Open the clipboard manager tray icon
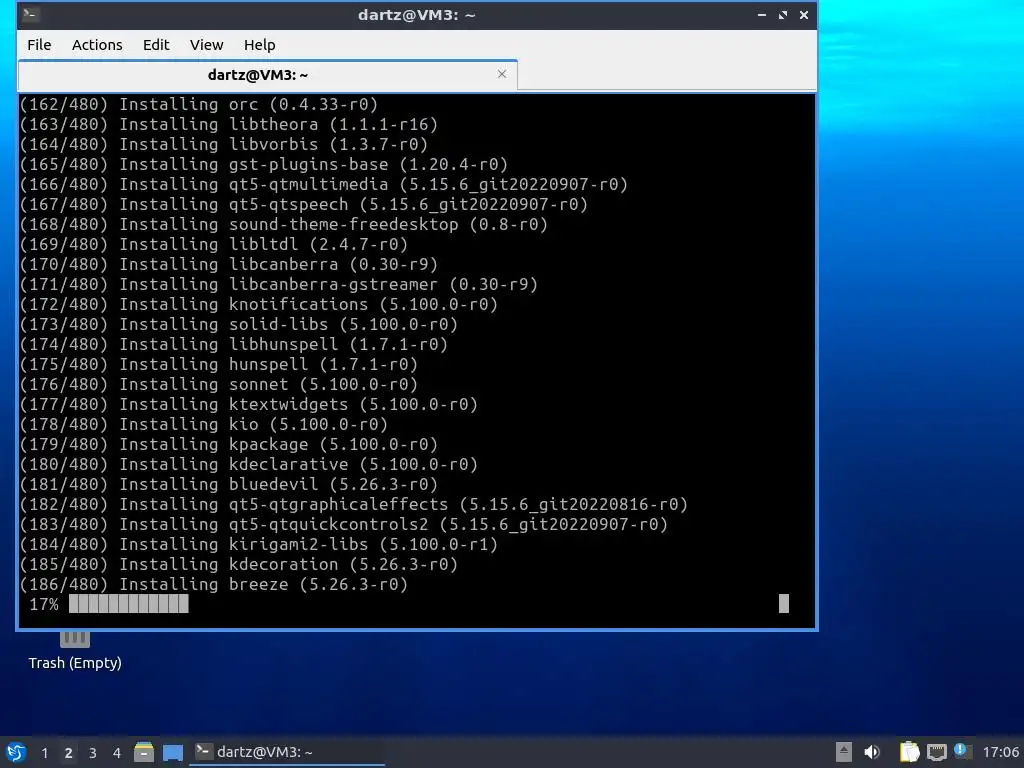 [x=909, y=752]
